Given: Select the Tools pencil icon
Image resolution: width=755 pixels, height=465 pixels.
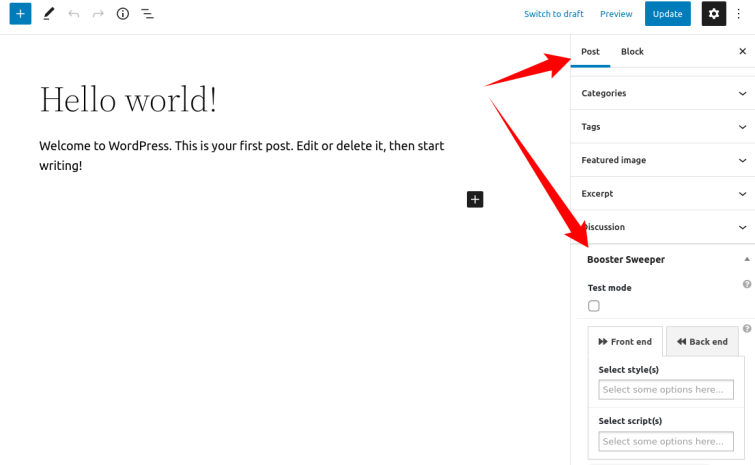Looking at the screenshot, I should [x=49, y=14].
